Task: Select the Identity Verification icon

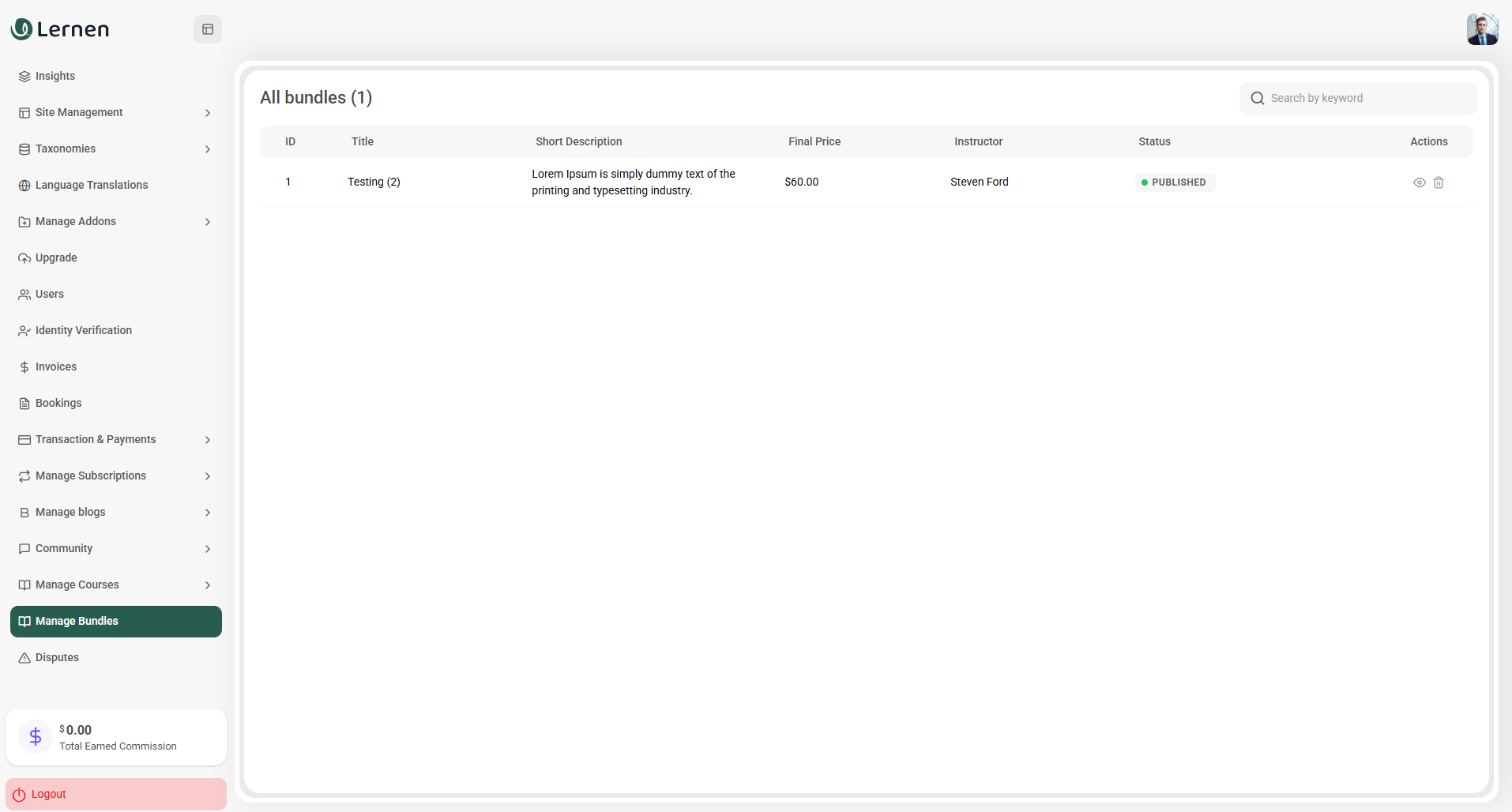Action: click(x=24, y=330)
